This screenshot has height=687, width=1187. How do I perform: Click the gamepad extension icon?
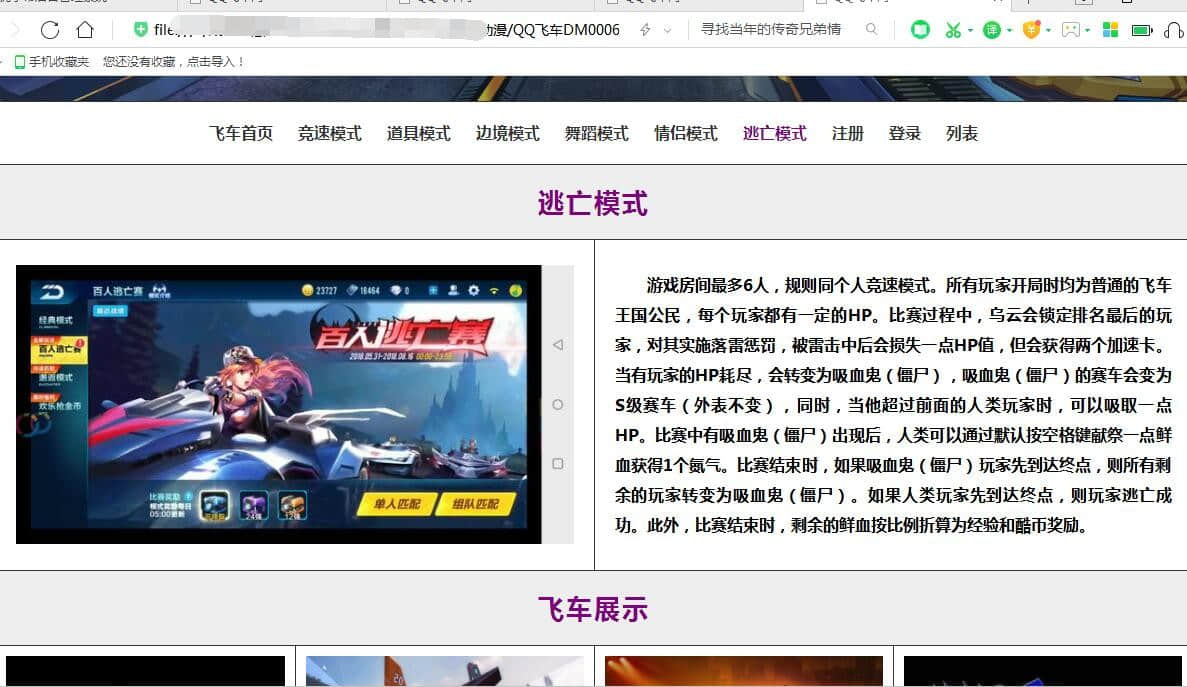(1070, 30)
